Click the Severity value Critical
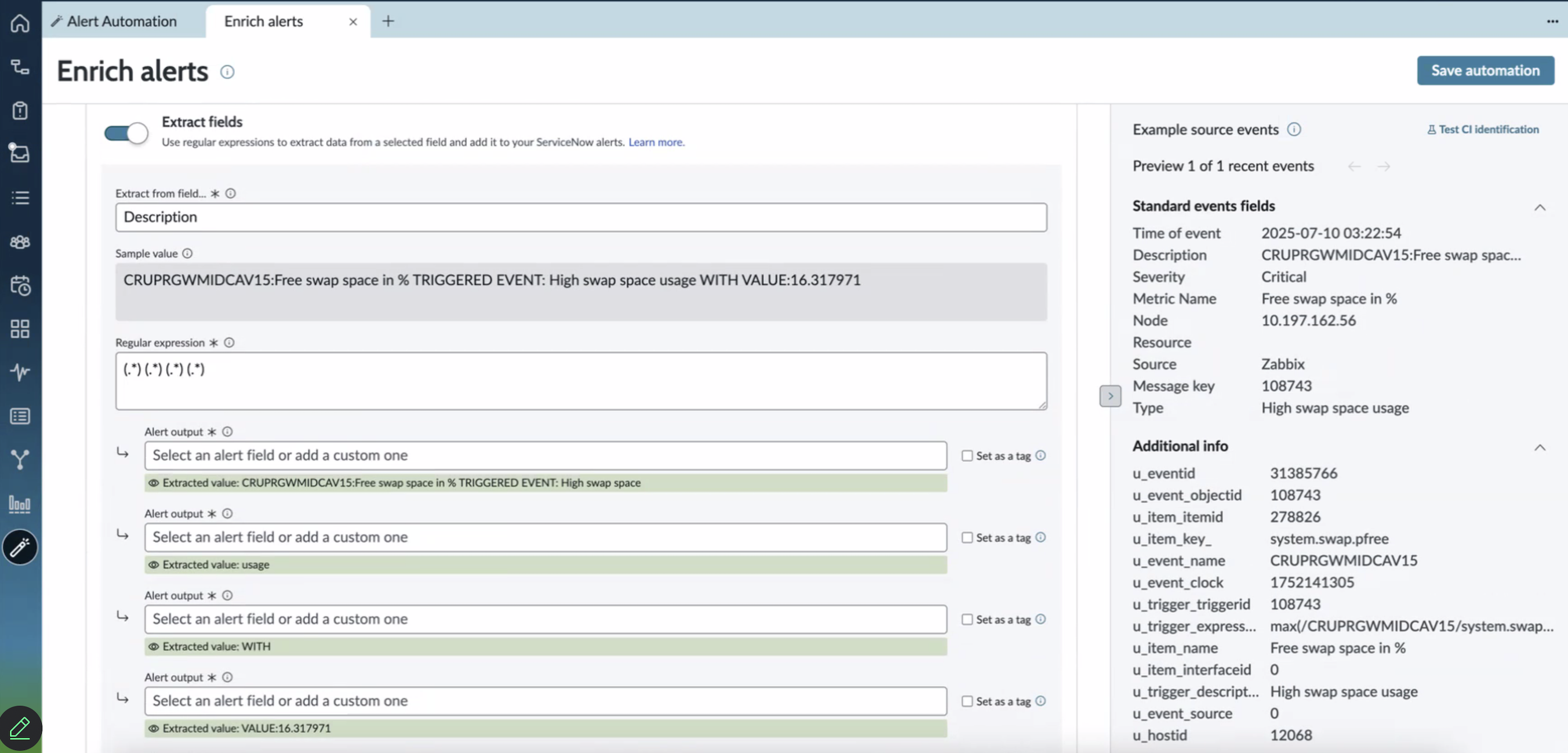1568x753 pixels. click(x=1283, y=276)
